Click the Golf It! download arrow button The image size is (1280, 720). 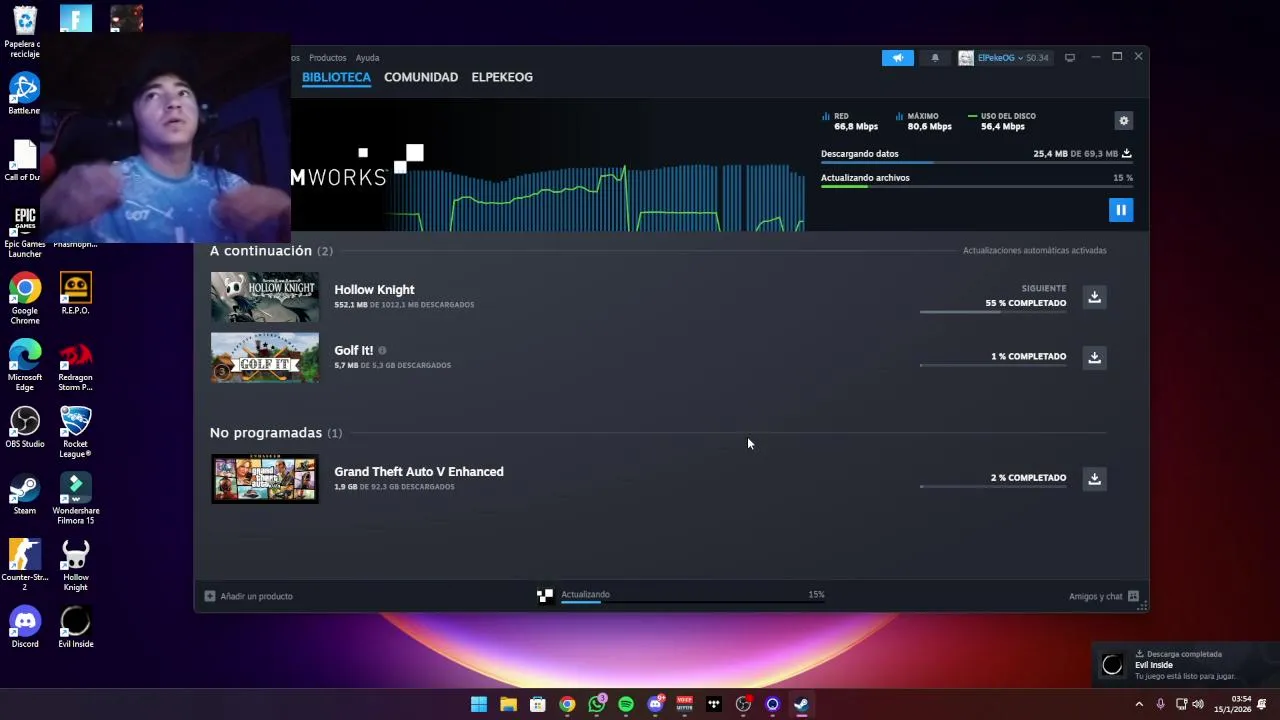[1094, 357]
